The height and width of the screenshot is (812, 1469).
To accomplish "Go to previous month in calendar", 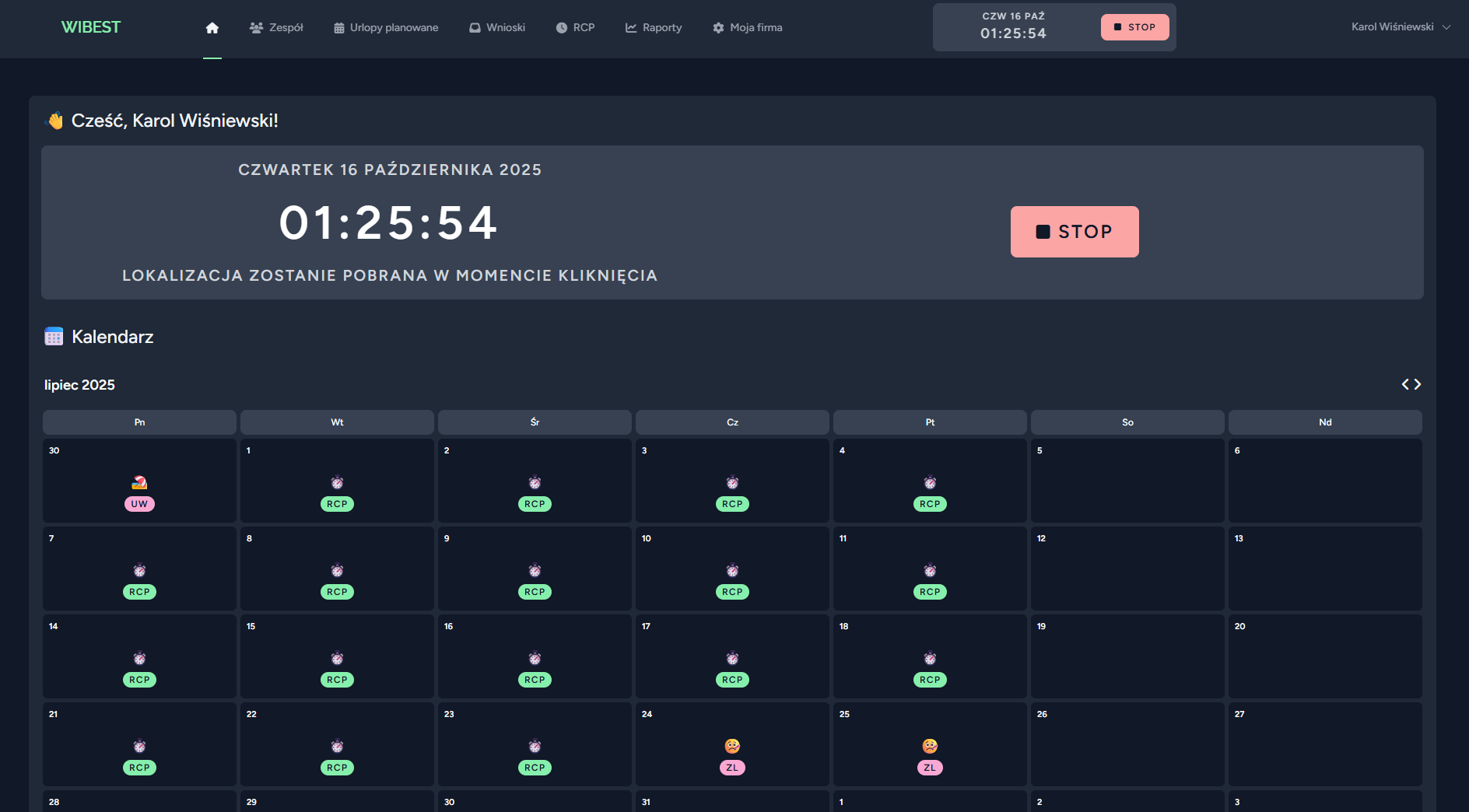I will pyautogui.click(x=1405, y=384).
